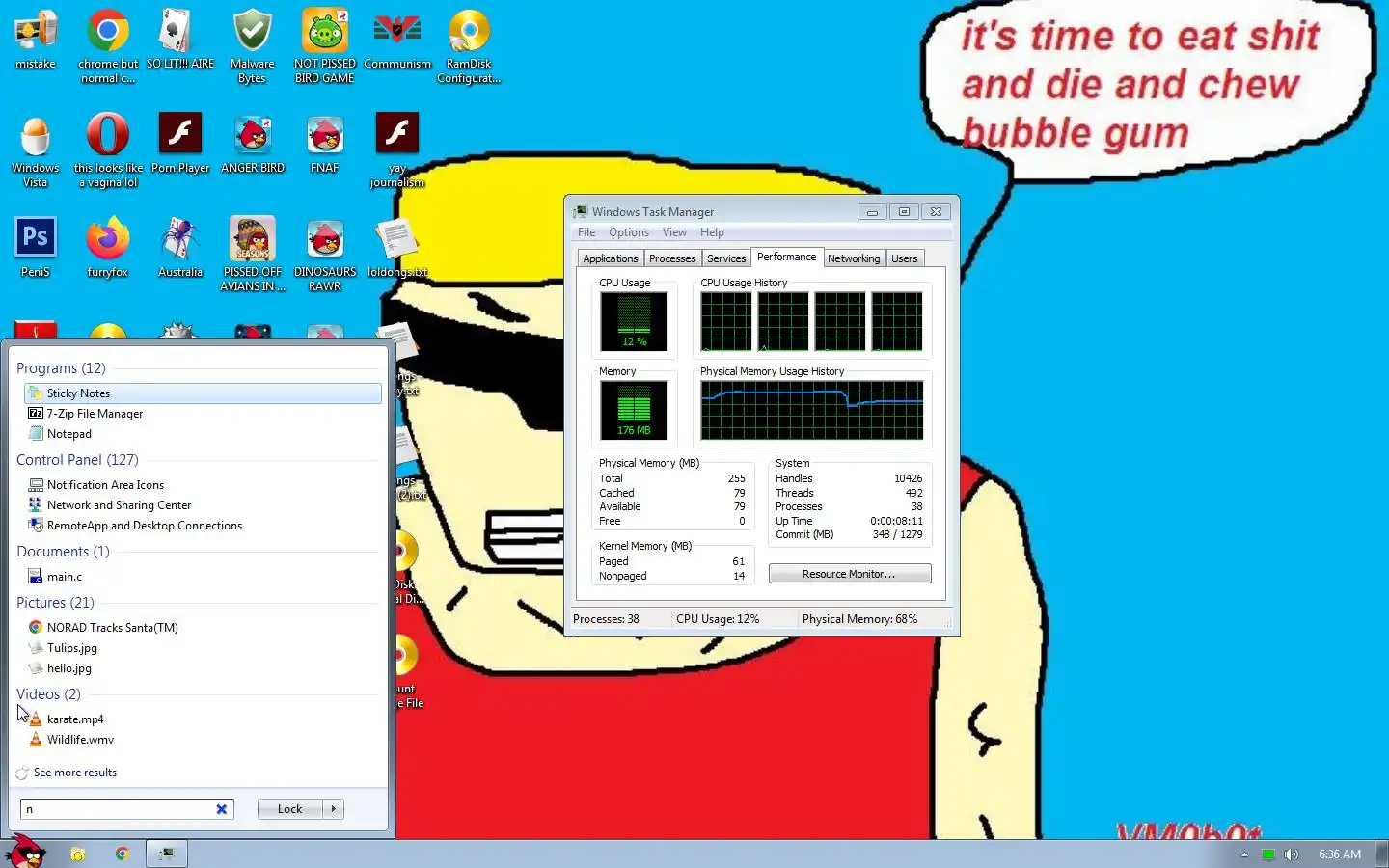Launch NOT PISSED BIRD GAME icon
This screenshot has height=868, width=1389.
[325, 45]
